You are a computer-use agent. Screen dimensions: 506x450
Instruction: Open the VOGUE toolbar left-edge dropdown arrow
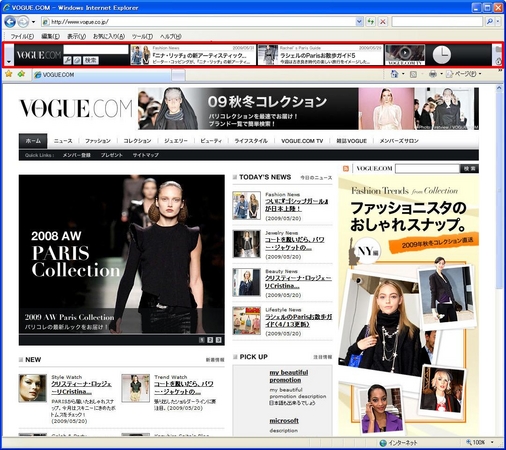coord(9,61)
